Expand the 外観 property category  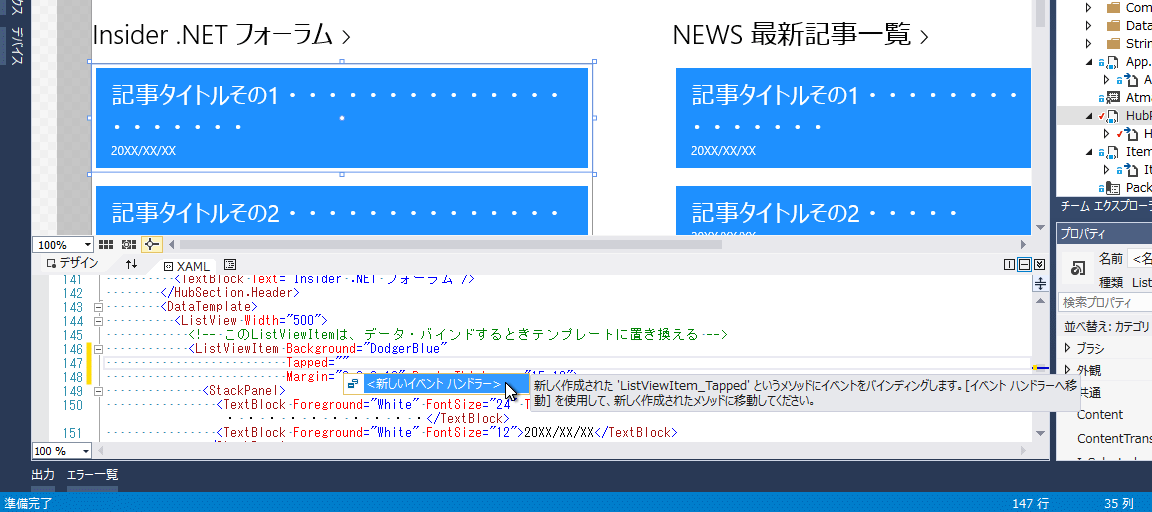point(1068,371)
